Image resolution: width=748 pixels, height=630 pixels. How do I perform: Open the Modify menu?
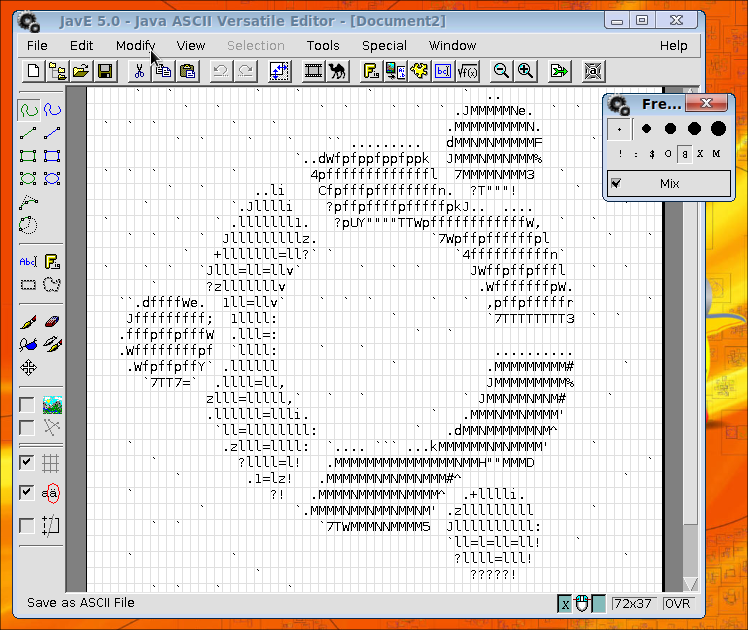click(x=136, y=46)
